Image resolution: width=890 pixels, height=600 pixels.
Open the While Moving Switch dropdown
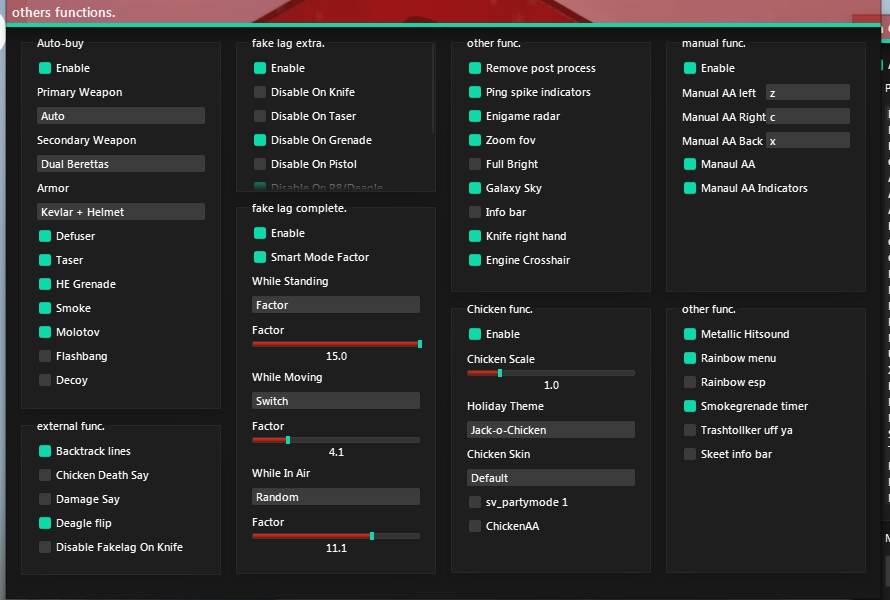pyautogui.click(x=336, y=401)
